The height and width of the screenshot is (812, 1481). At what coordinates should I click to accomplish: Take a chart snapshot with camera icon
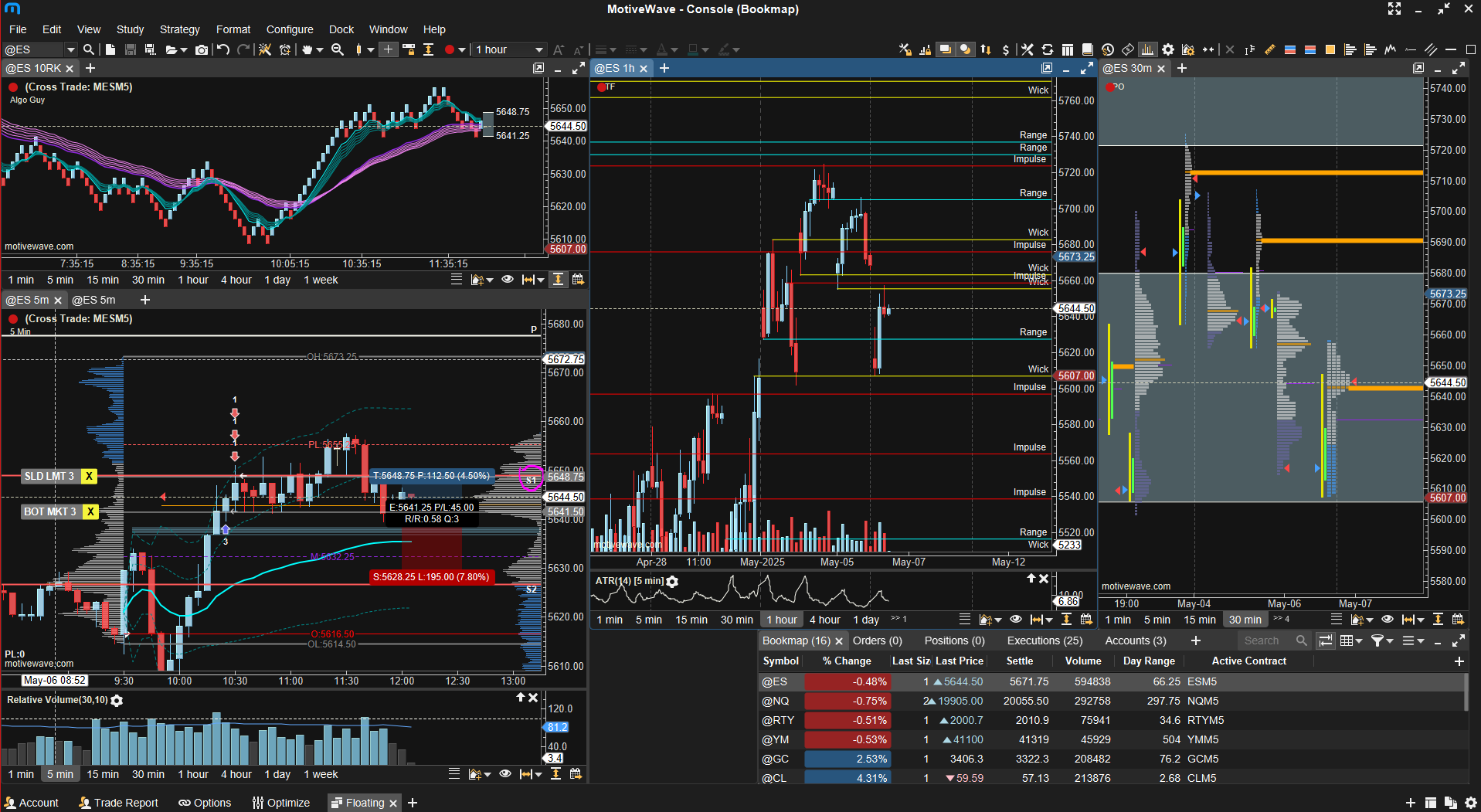202,49
